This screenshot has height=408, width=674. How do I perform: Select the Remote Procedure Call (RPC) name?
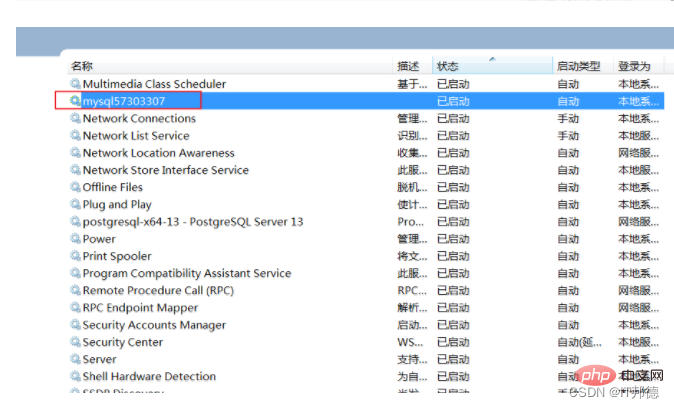pyautogui.click(x=158, y=290)
